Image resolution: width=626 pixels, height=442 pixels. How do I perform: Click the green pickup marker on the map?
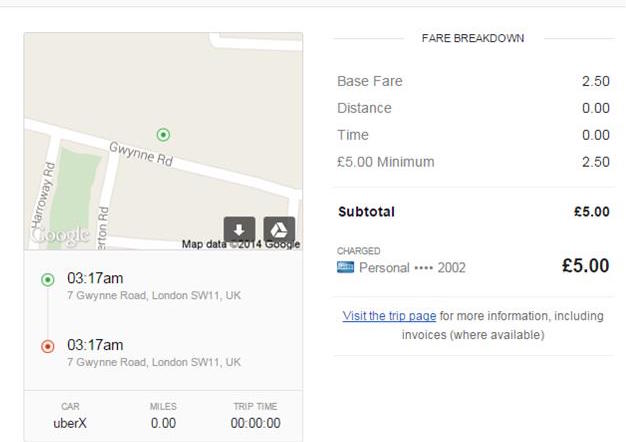(x=163, y=135)
